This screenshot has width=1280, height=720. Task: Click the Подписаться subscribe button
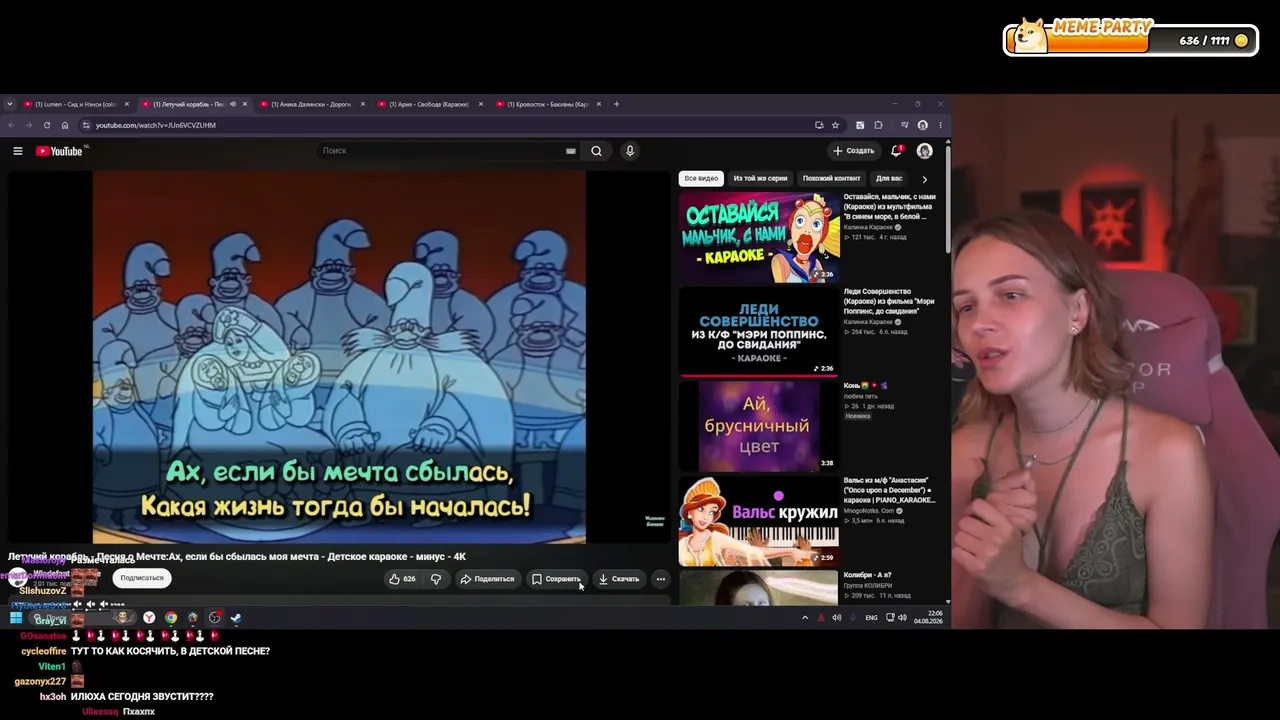pyautogui.click(x=142, y=578)
